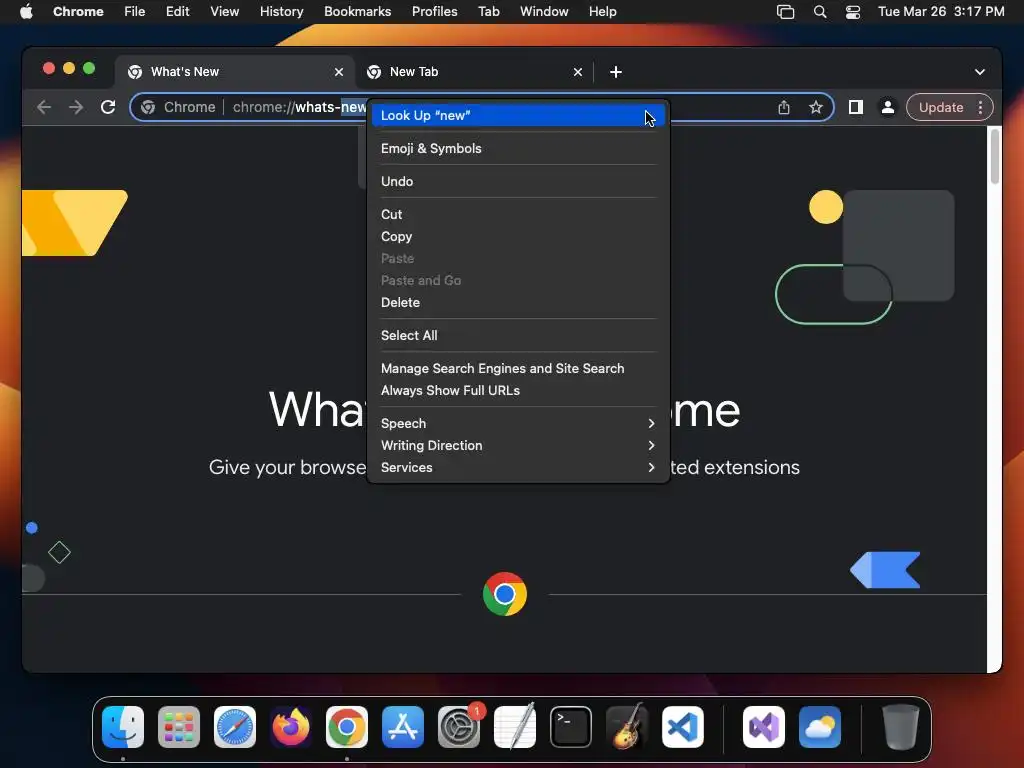
Task: Open Spotlight search icon
Action: point(820,12)
